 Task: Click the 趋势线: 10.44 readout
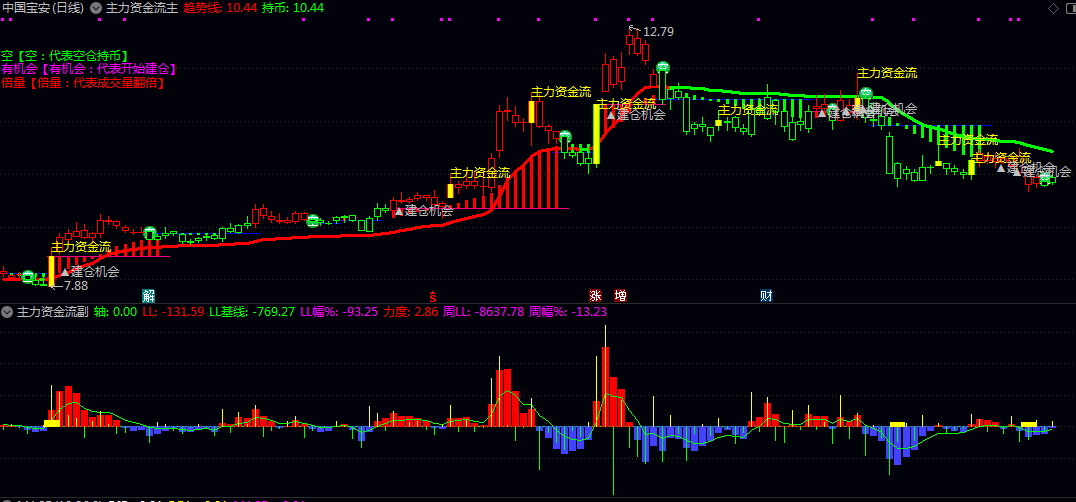220,8
